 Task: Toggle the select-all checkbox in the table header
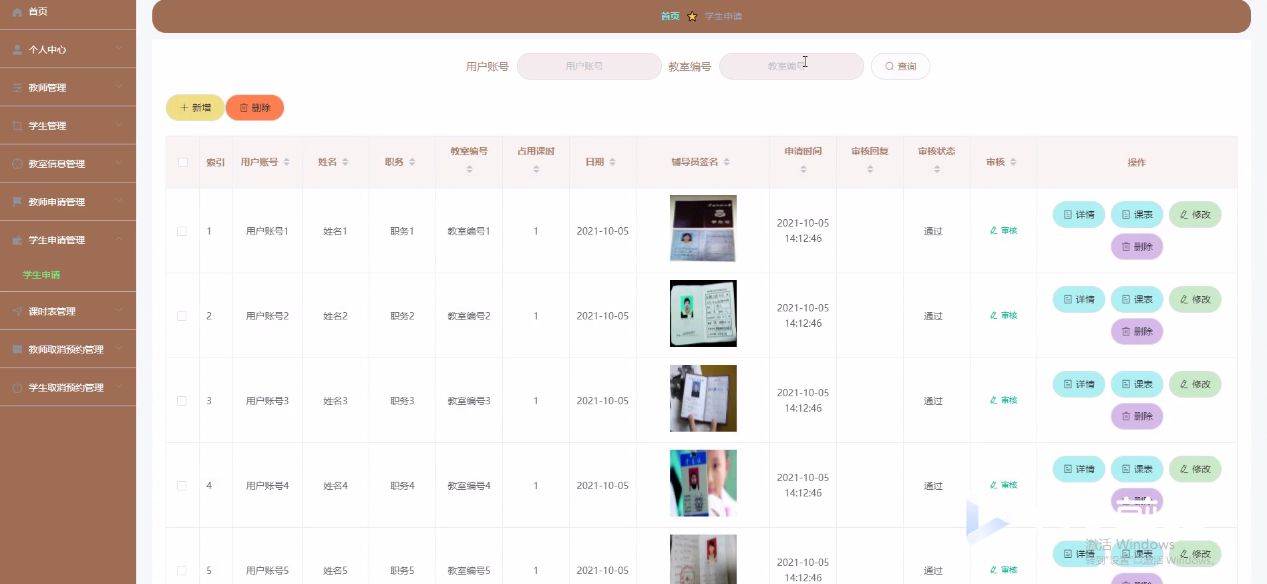click(x=182, y=162)
